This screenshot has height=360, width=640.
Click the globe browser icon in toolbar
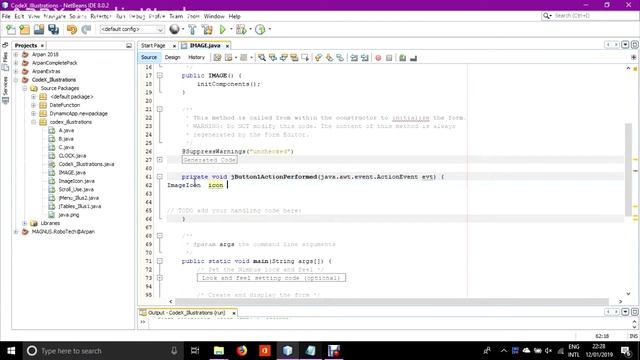tap(174, 29)
